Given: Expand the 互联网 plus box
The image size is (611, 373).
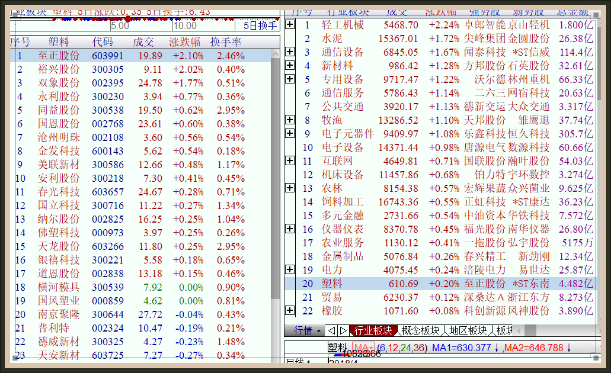Looking at the screenshot, I should pyautogui.click(x=290, y=161).
